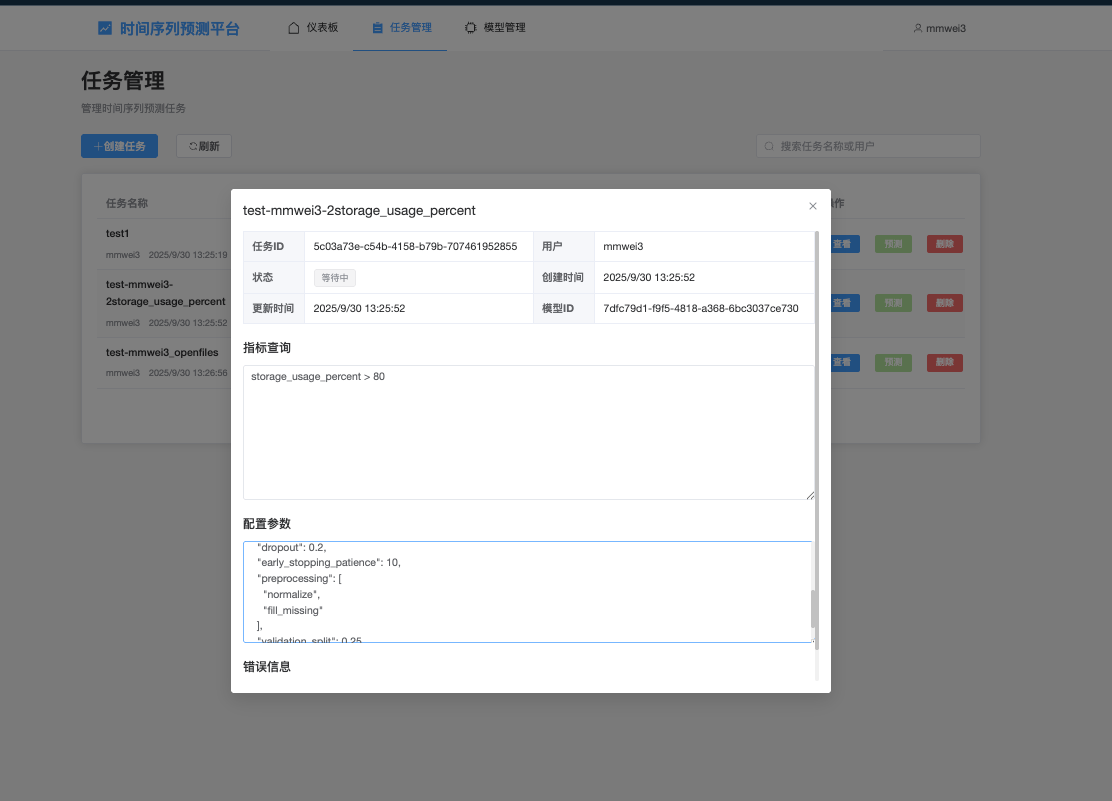Click the user value mmwei3 in dialog
The width and height of the screenshot is (1112, 801).
tap(623, 246)
